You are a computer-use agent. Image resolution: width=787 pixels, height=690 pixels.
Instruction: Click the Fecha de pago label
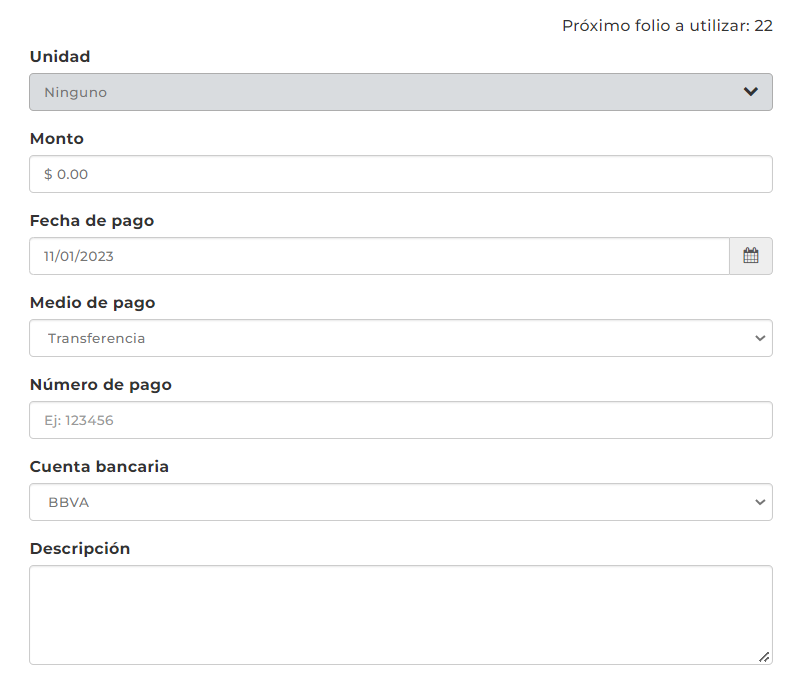click(92, 221)
